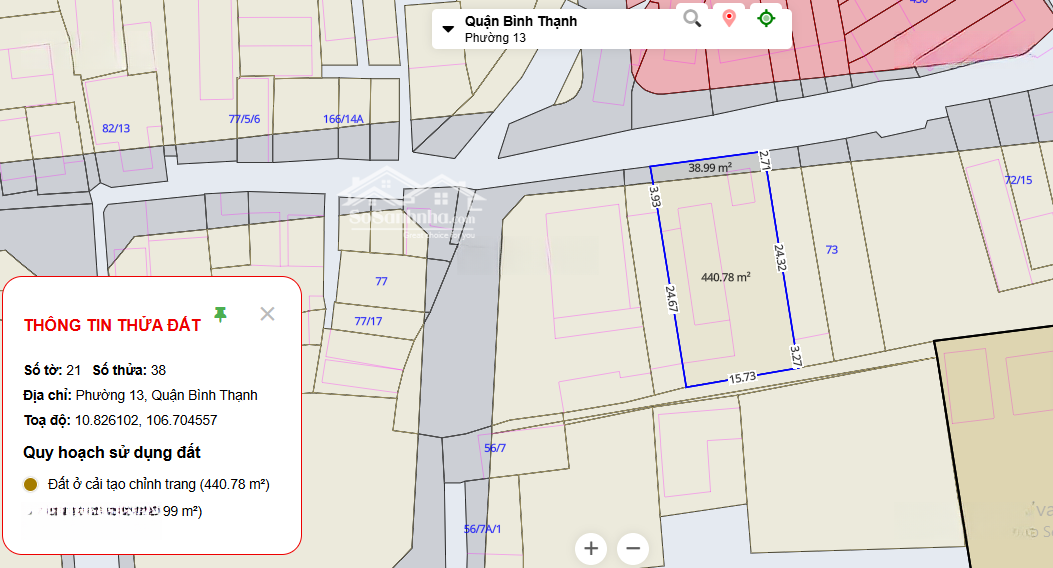Image resolution: width=1053 pixels, height=568 pixels.
Task: Zoom out with the minus button
Action: pyautogui.click(x=633, y=548)
